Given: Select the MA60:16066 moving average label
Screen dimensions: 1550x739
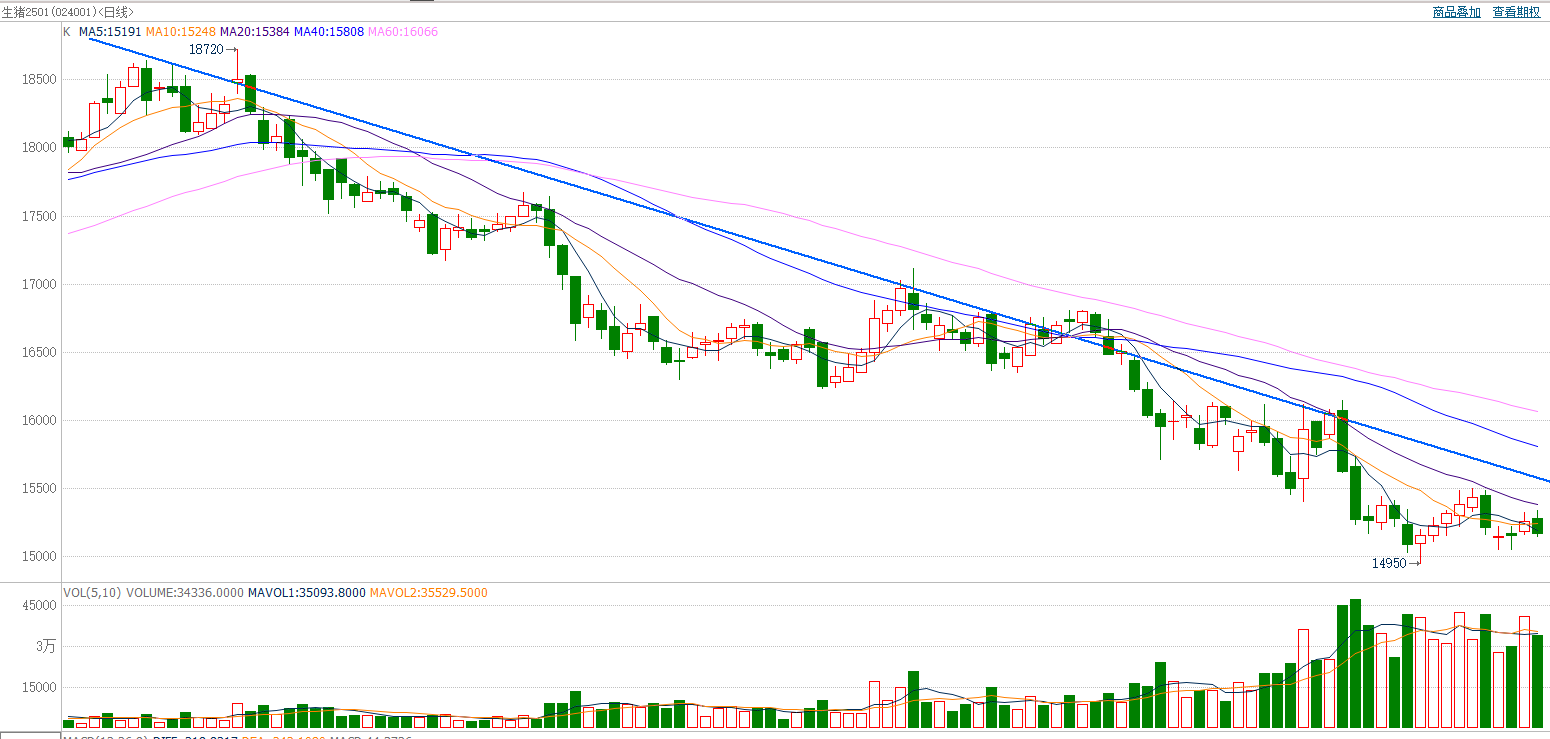Looking at the screenshot, I should tap(403, 32).
